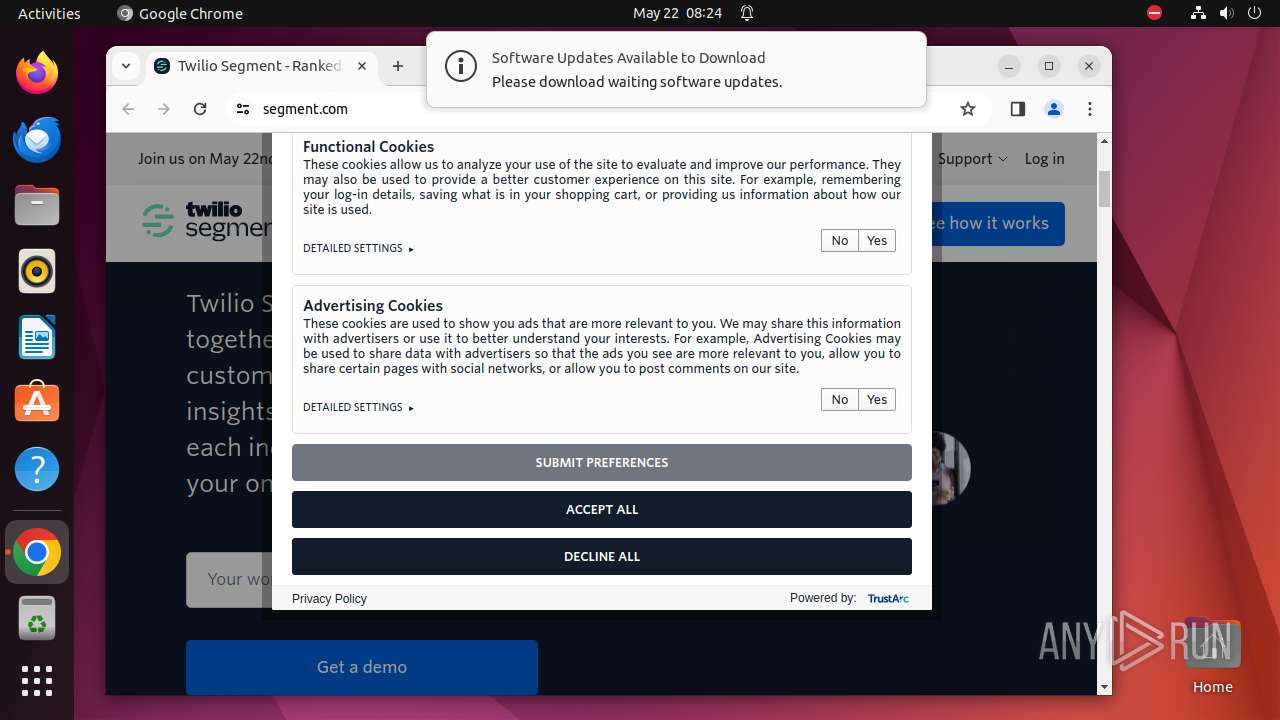Click Get a demo button
This screenshot has height=720, width=1280.
pyautogui.click(x=362, y=667)
